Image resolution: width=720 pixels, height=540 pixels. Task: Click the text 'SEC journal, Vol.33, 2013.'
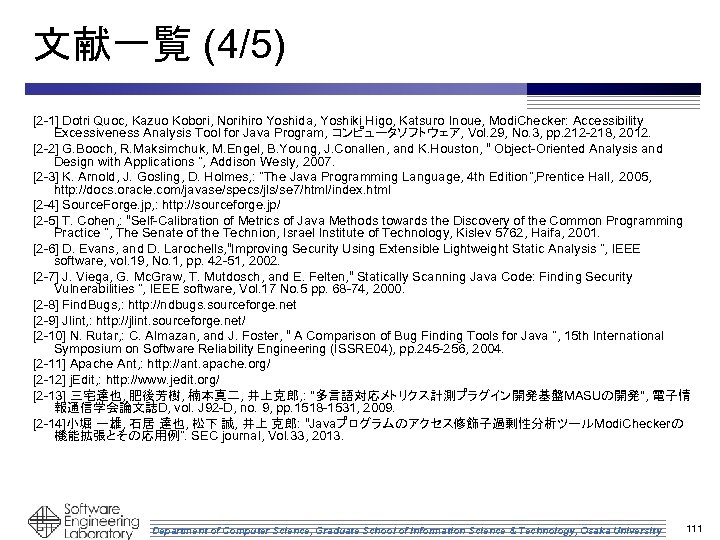[x=267, y=436]
